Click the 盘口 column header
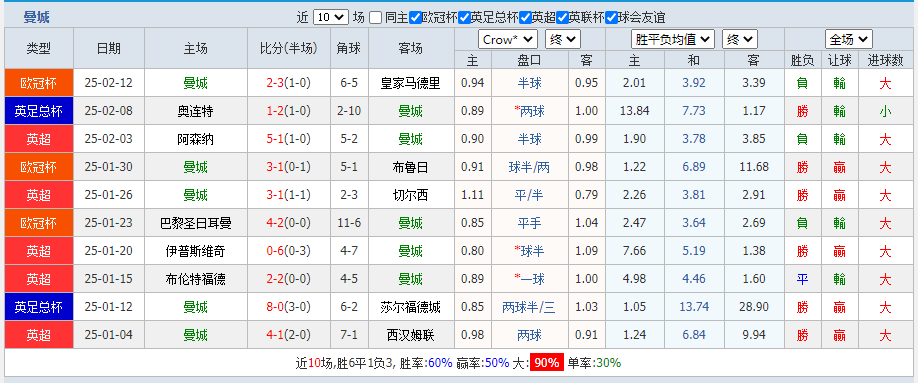This screenshot has width=918, height=383. pos(529,60)
